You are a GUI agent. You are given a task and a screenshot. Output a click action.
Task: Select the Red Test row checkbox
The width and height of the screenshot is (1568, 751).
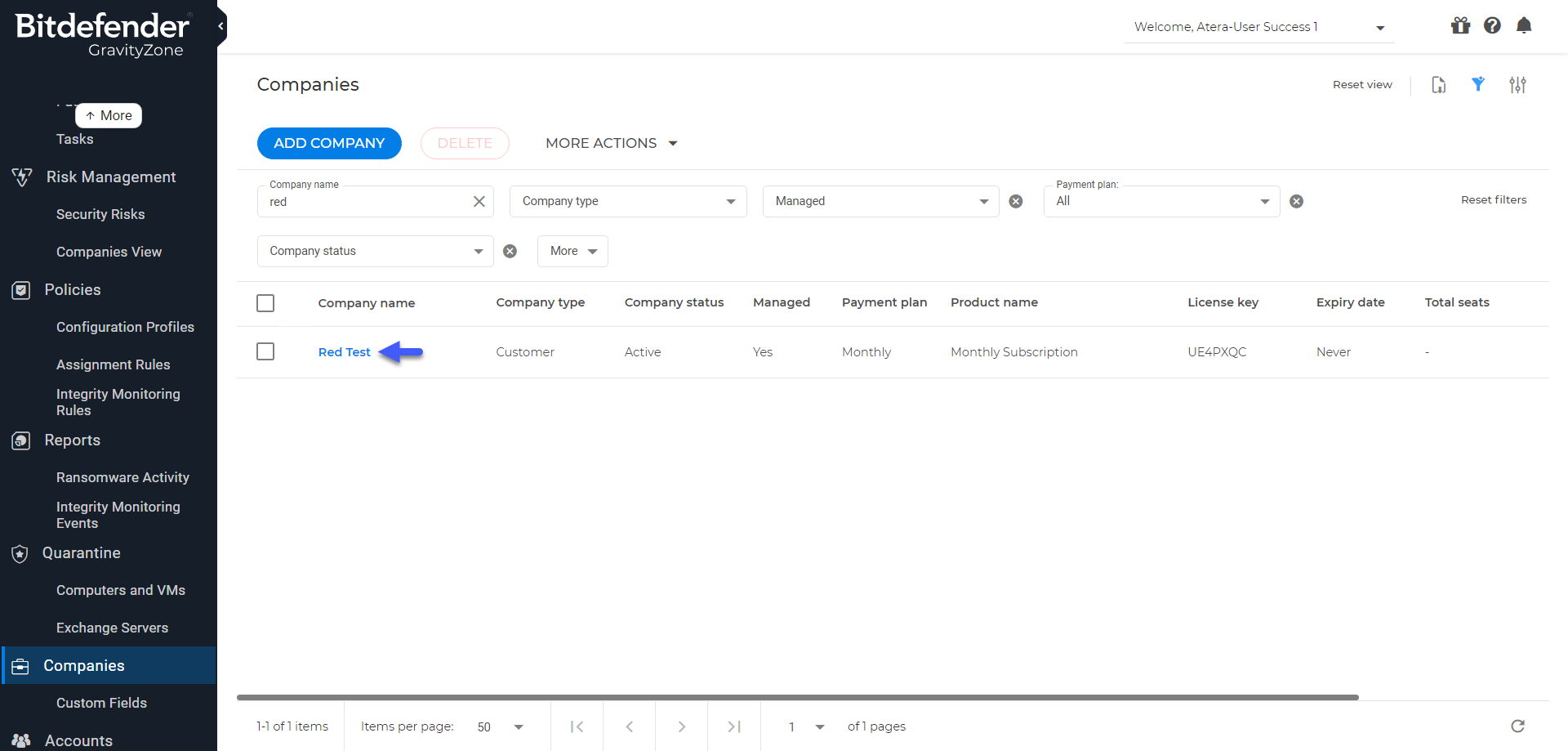click(265, 351)
